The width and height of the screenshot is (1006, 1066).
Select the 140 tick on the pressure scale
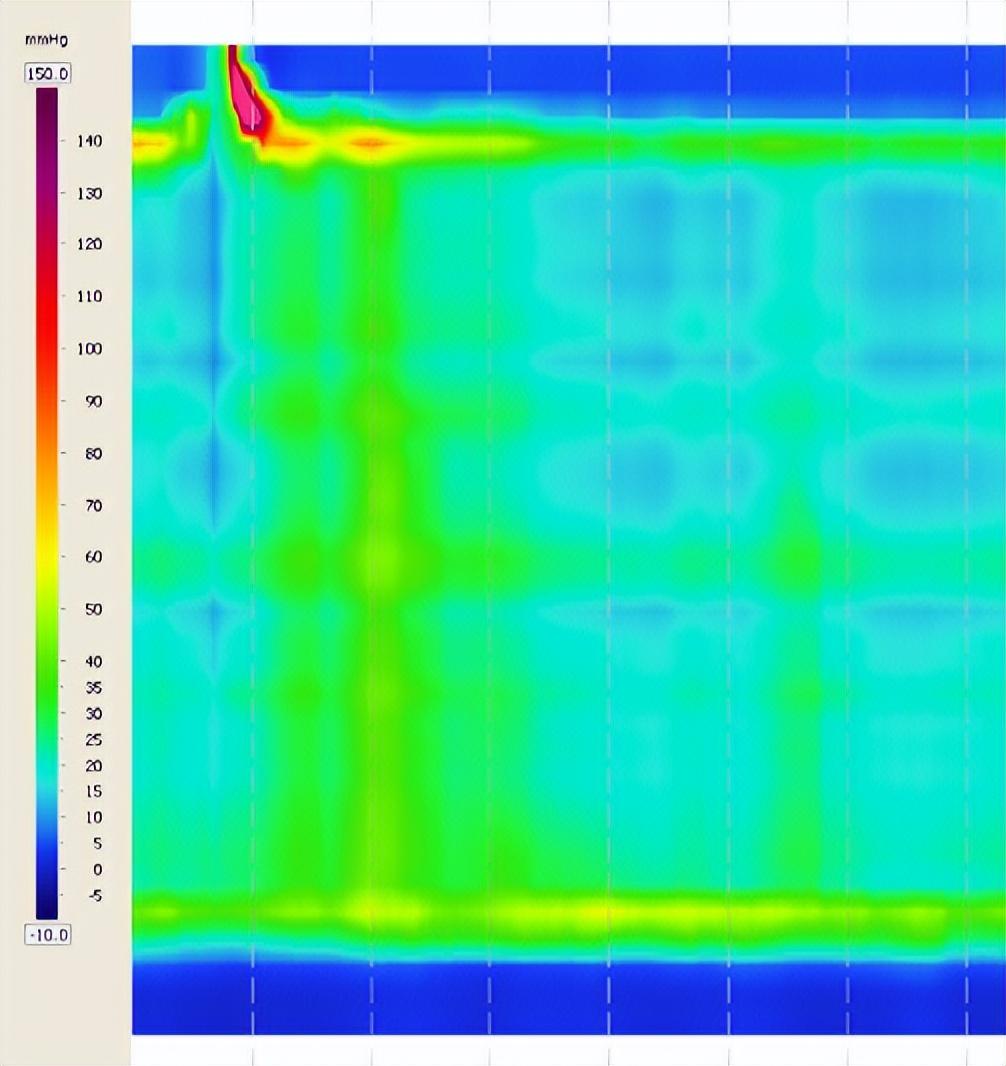point(91,141)
